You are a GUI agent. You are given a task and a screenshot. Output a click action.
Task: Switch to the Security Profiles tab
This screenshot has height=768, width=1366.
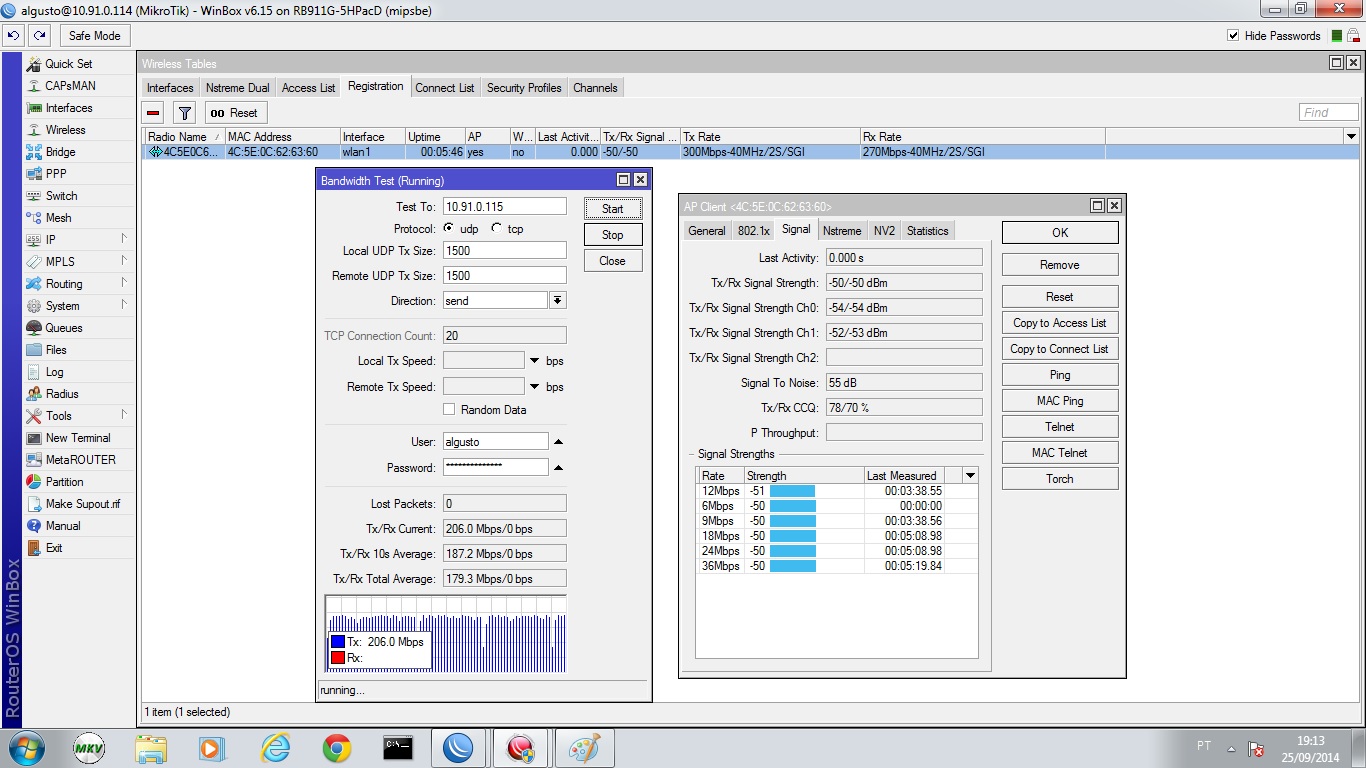pos(523,88)
